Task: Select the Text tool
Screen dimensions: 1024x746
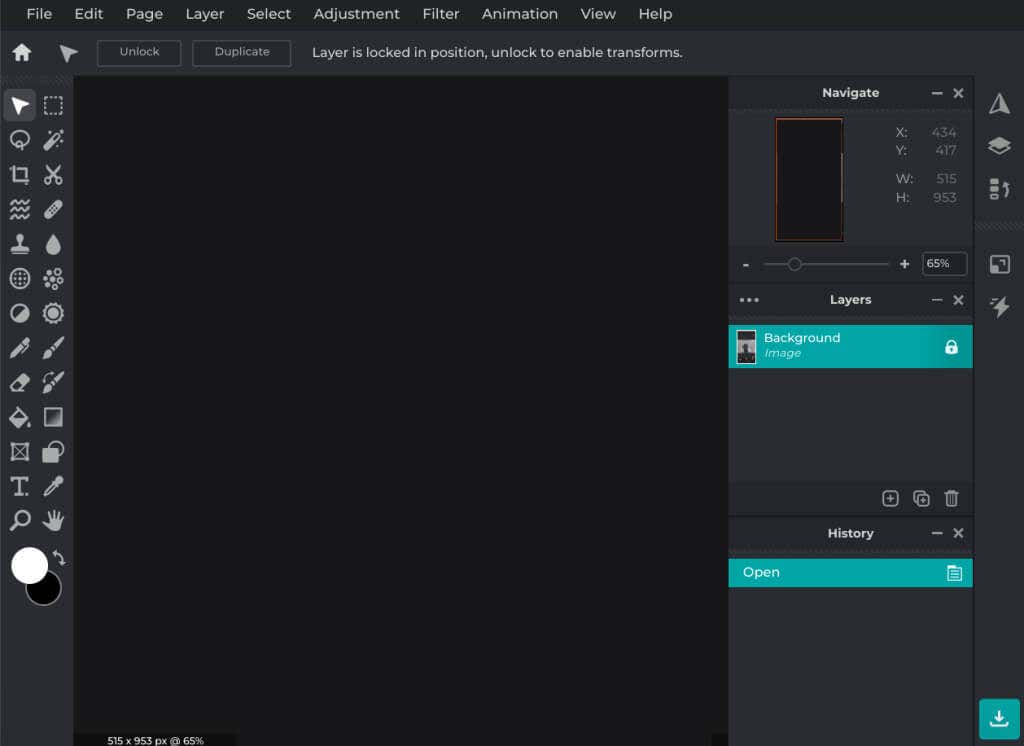Action: tap(20, 486)
